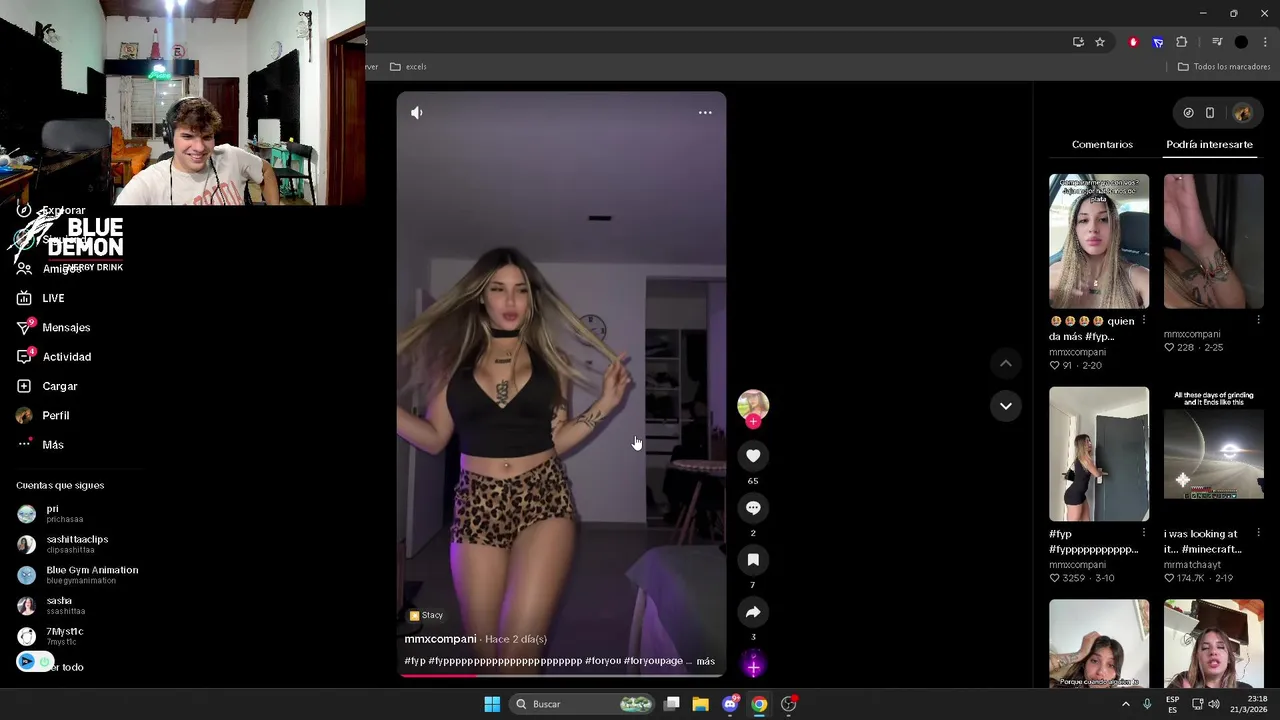The image size is (1280, 720).
Task: Open the suggested video with 3259 likes
Action: click(1099, 454)
